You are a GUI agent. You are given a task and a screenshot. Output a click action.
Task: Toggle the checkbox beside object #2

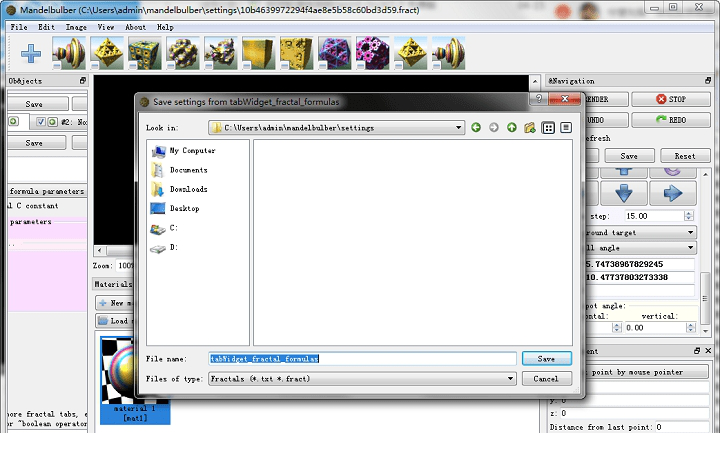[x=40, y=122]
